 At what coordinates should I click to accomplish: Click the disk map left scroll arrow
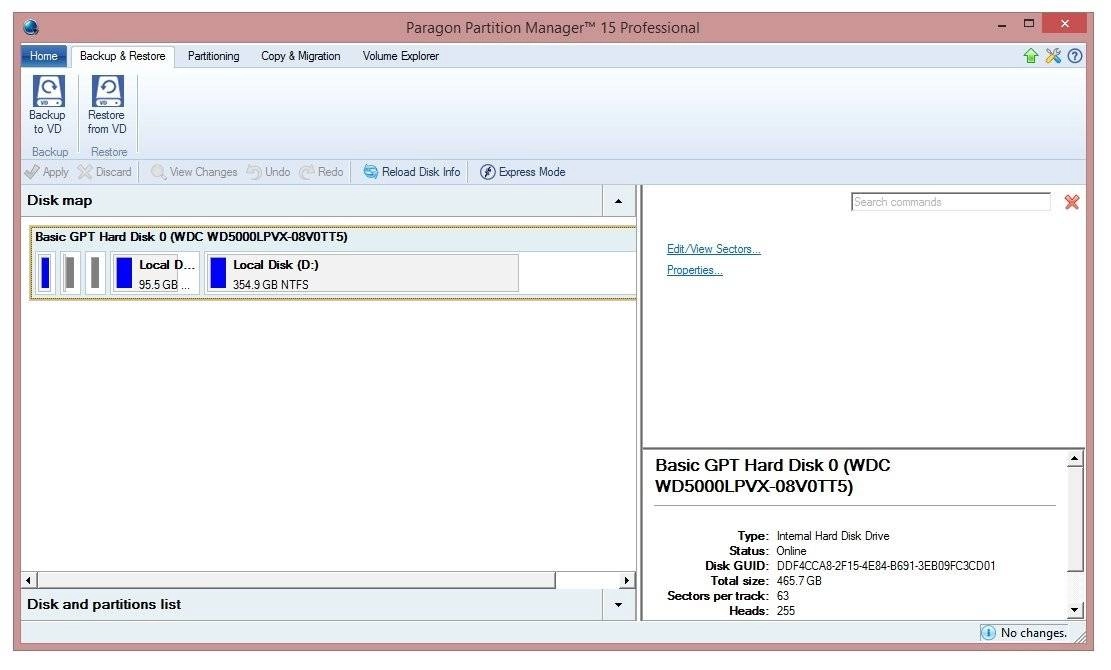click(x=29, y=581)
